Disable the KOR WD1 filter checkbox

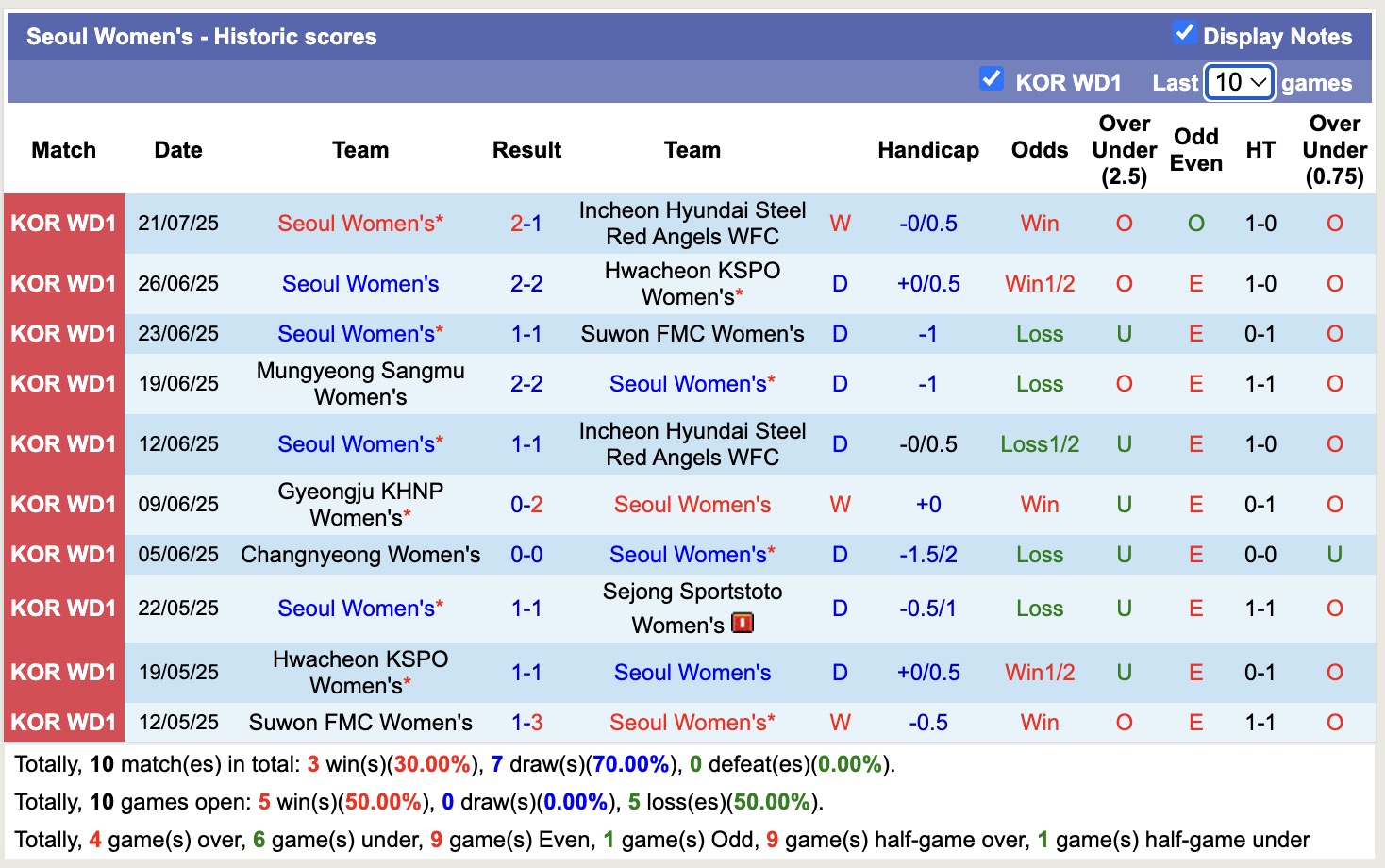pos(992,80)
